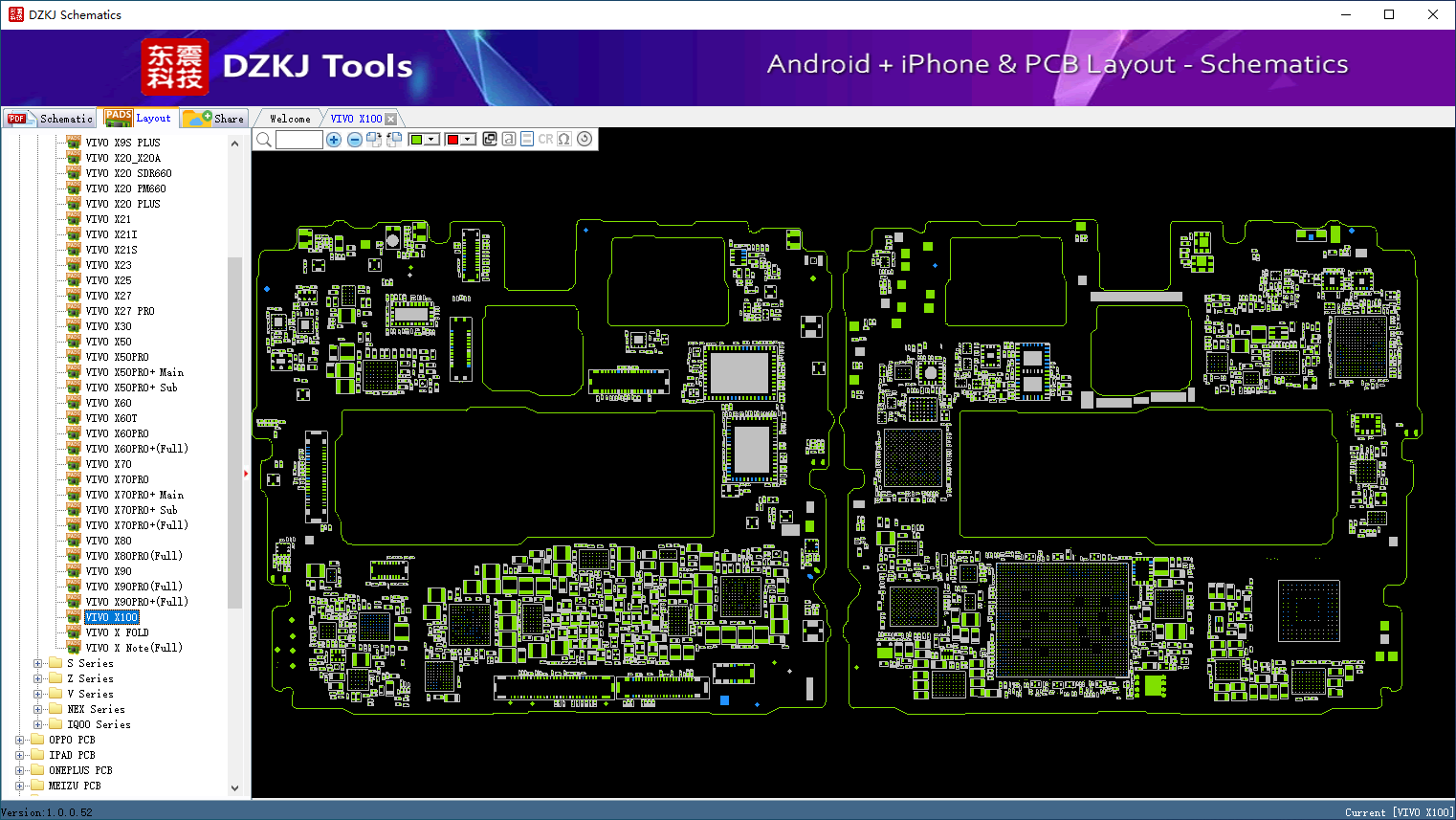The image size is (1456, 820).
Task: Open the green color dropdown arrow
Action: pyautogui.click(x=432, y=140)
